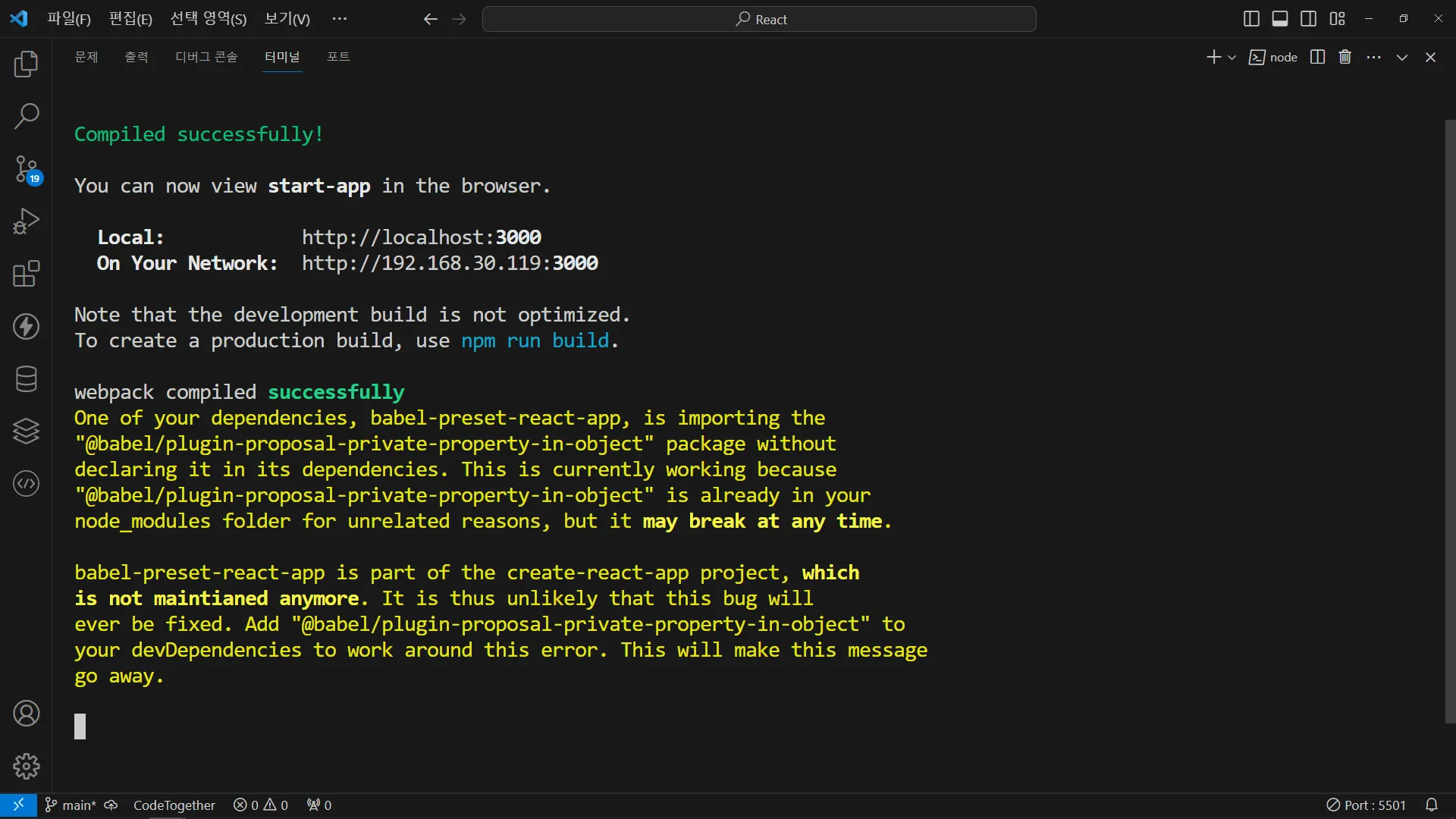Open the Accounts menu icon
The width and height of the screenshot is (1456, 819).
point(26,714)
